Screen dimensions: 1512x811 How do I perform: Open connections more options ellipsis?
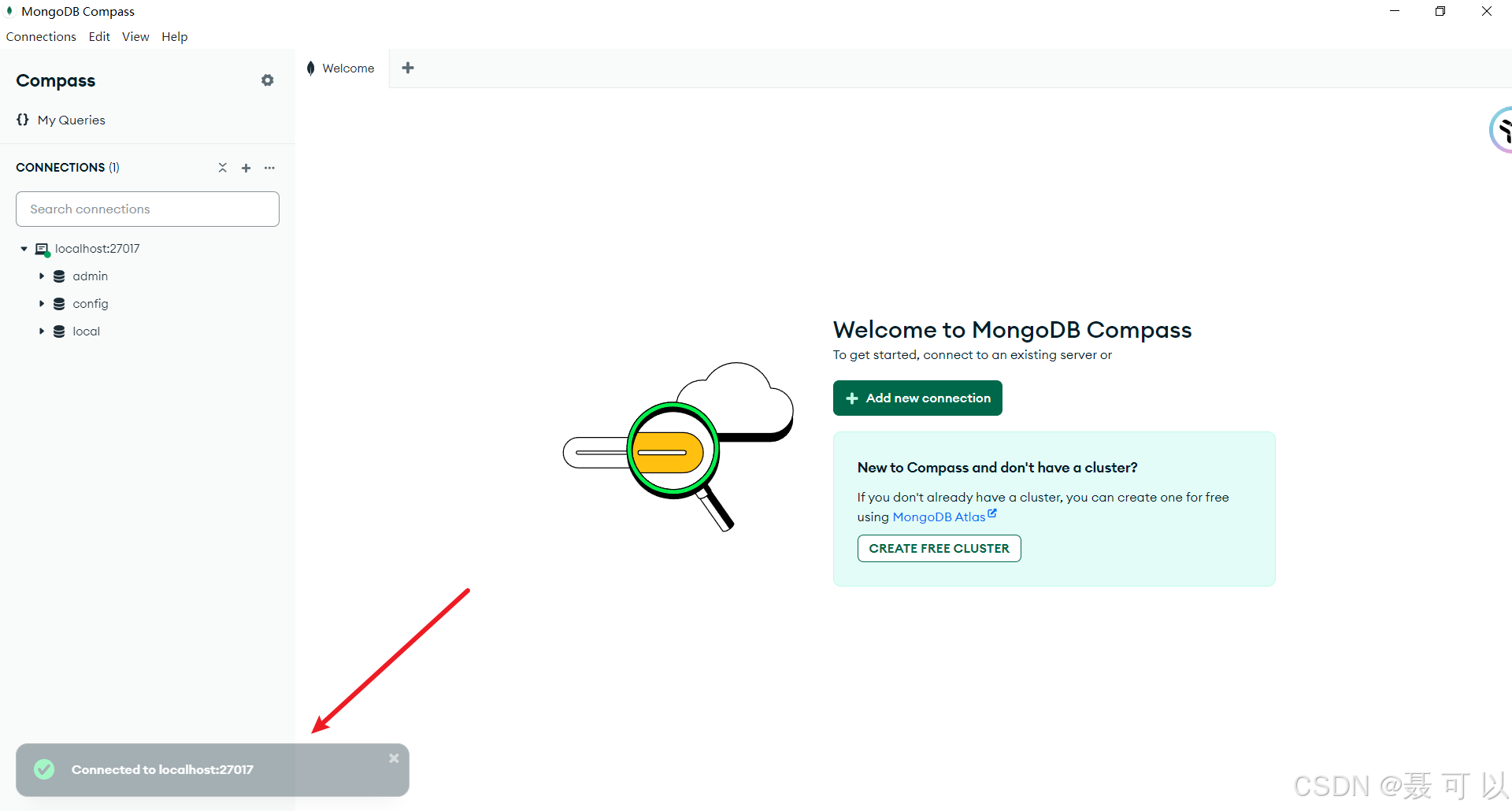point(270,168)
